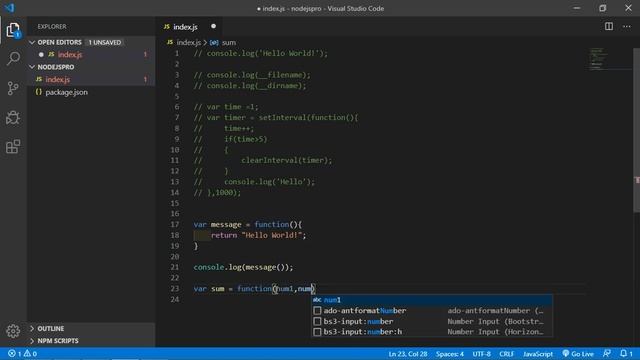The width and height of the screenshot is (640, 360).
Task: Start the Go Live server
Action: (578, 353)
